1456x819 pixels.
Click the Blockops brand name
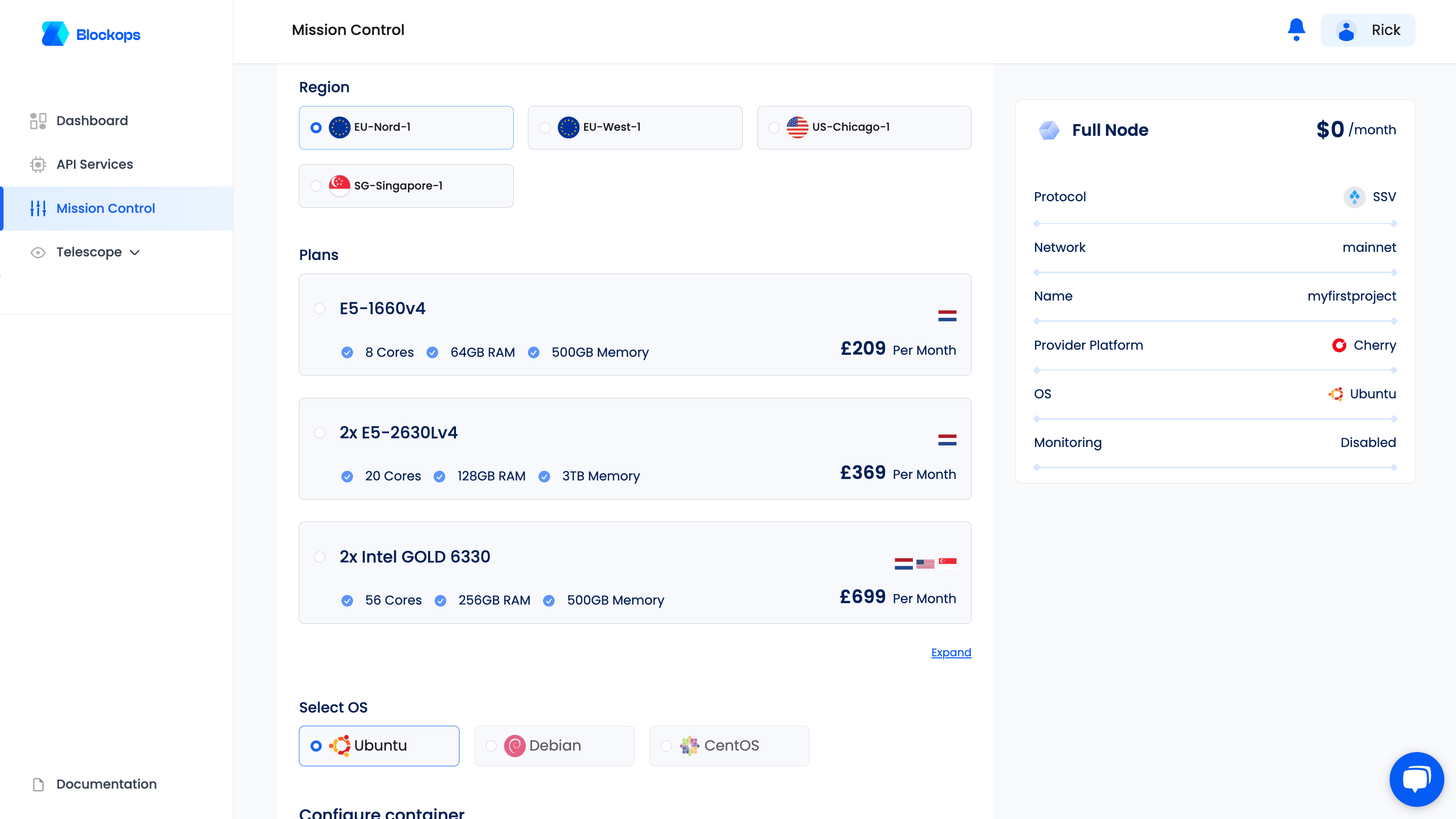pos(108,34)
